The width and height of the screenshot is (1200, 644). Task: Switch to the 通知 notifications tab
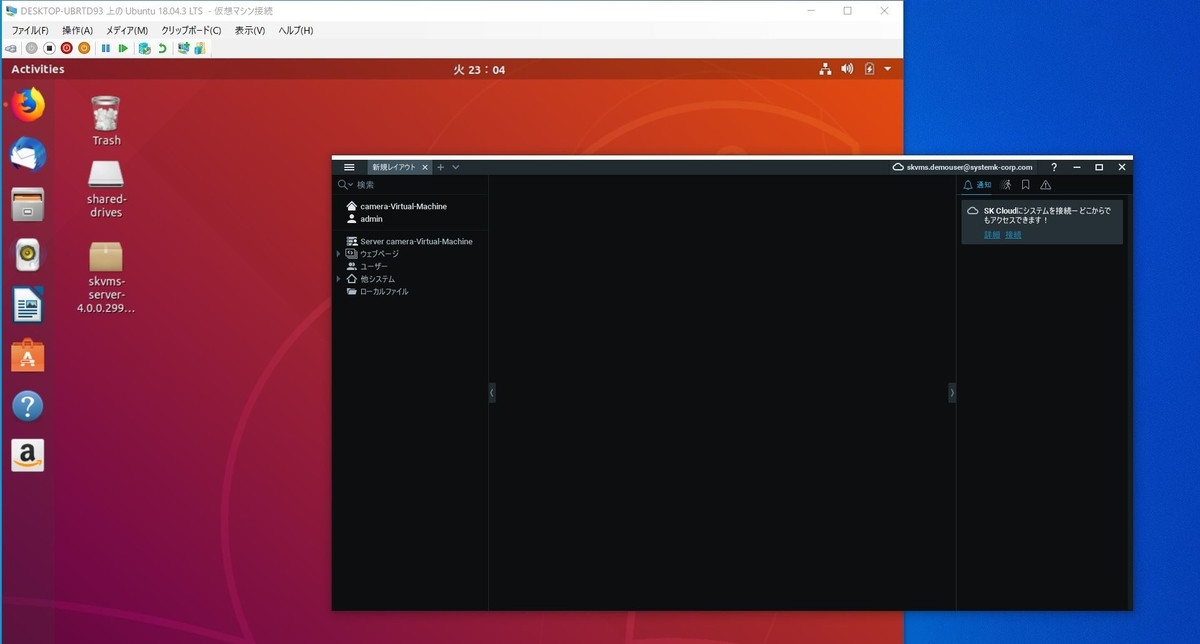click(x=977, y=185)
